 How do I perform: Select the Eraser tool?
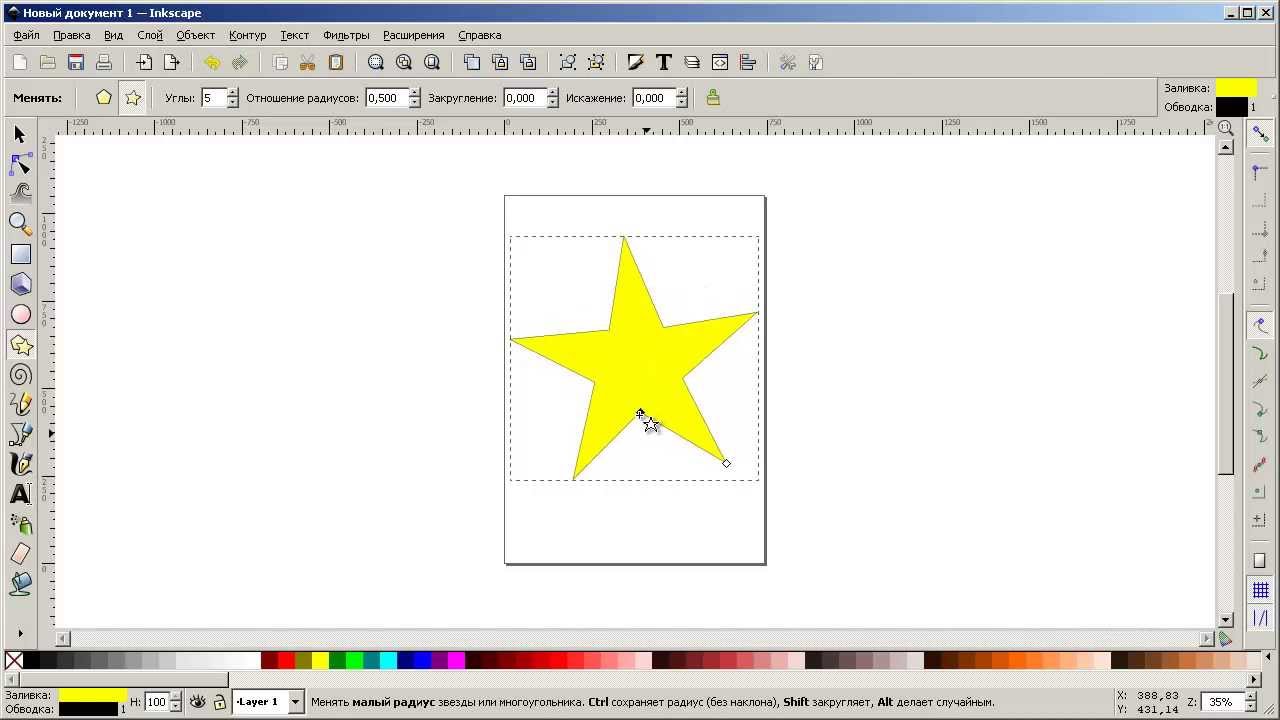point(20,554)
